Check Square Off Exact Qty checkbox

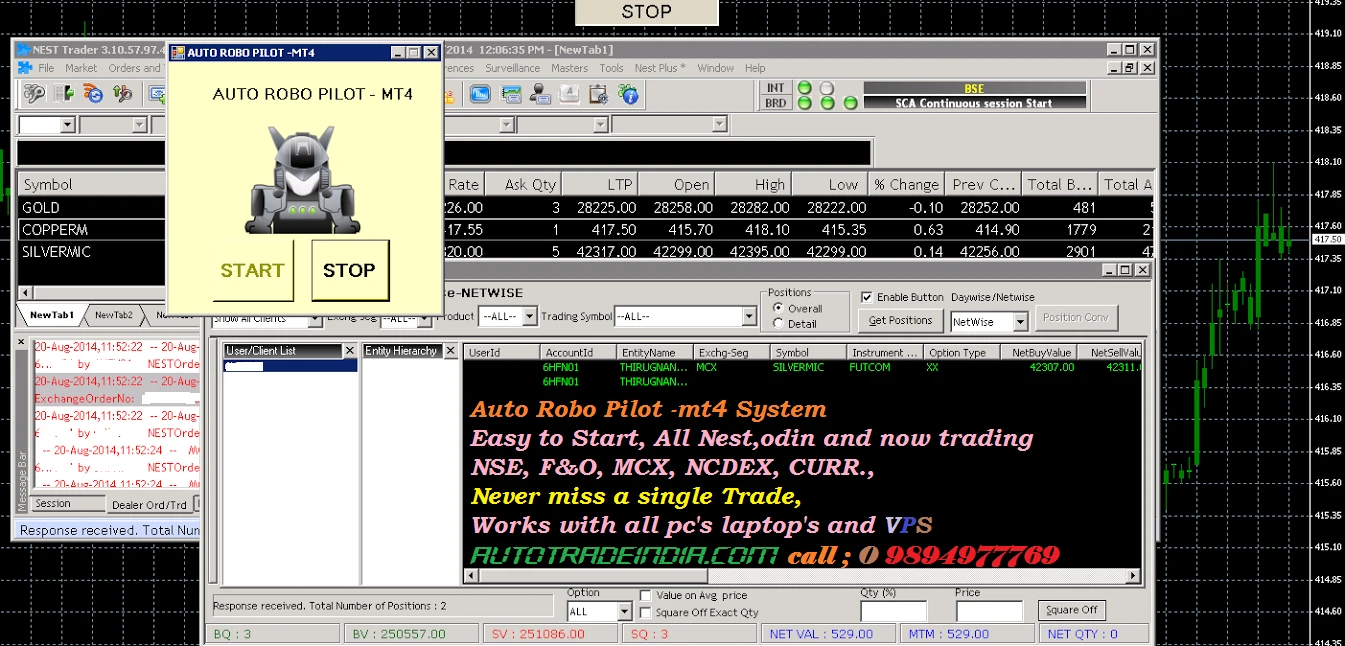pos(646,612)
